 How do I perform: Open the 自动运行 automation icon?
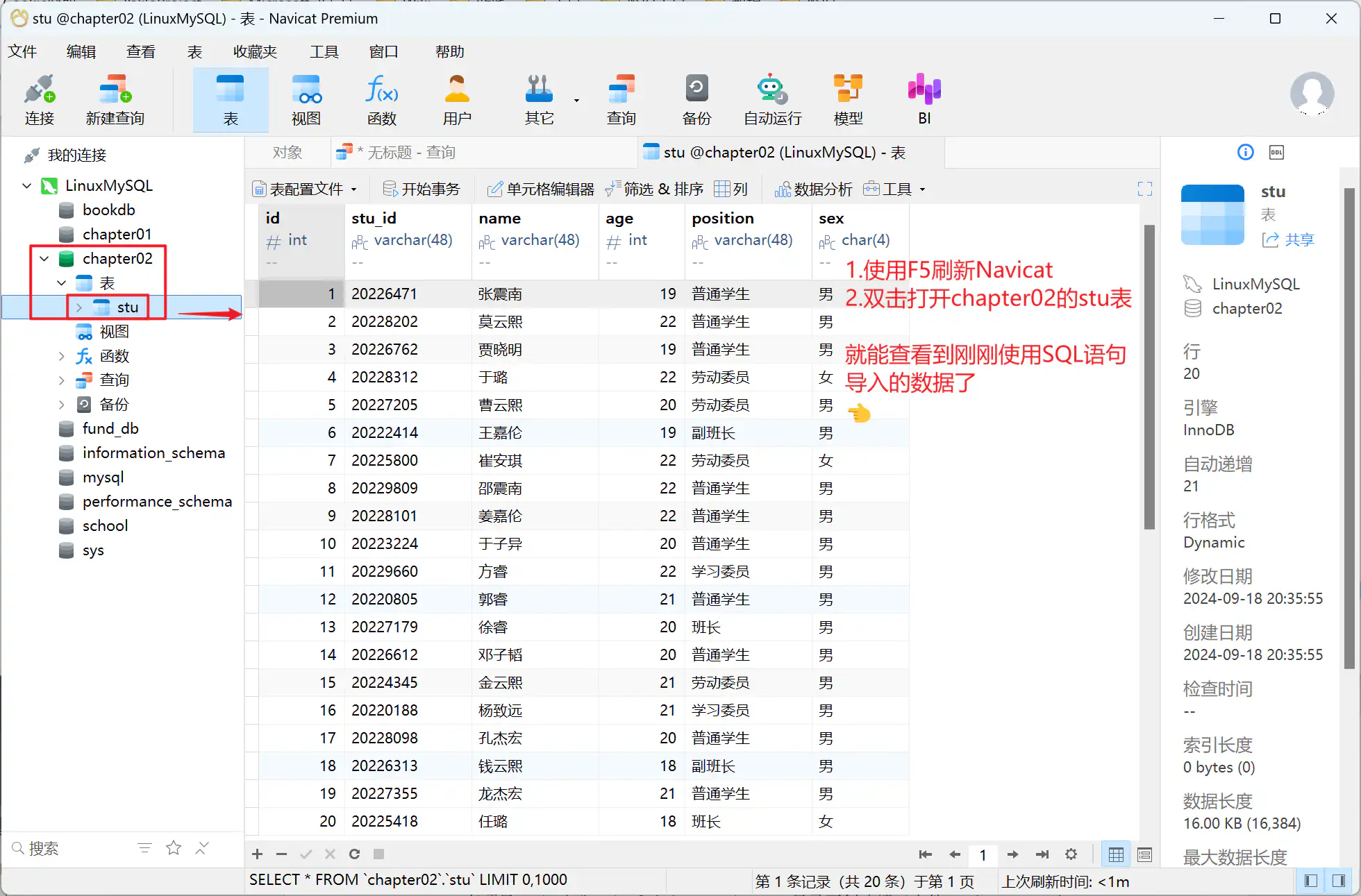coord(772,100)
